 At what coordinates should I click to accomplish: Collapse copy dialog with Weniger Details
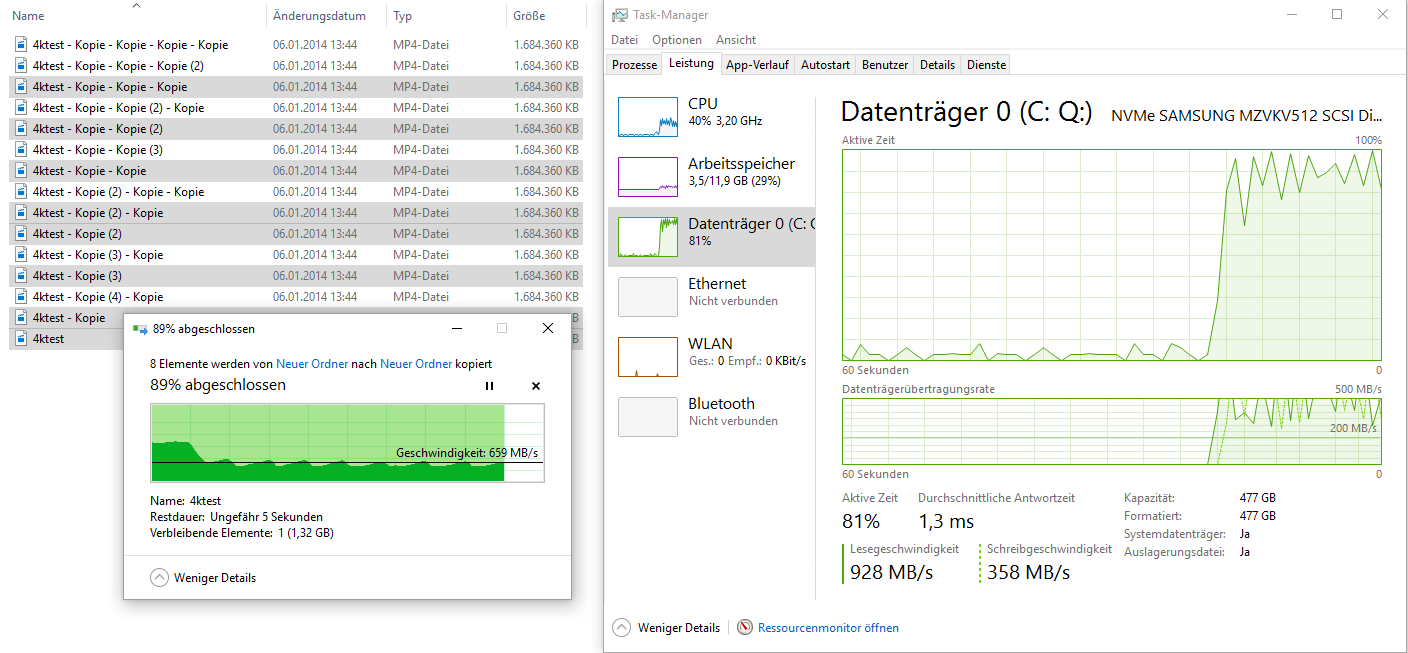point(203,578)
